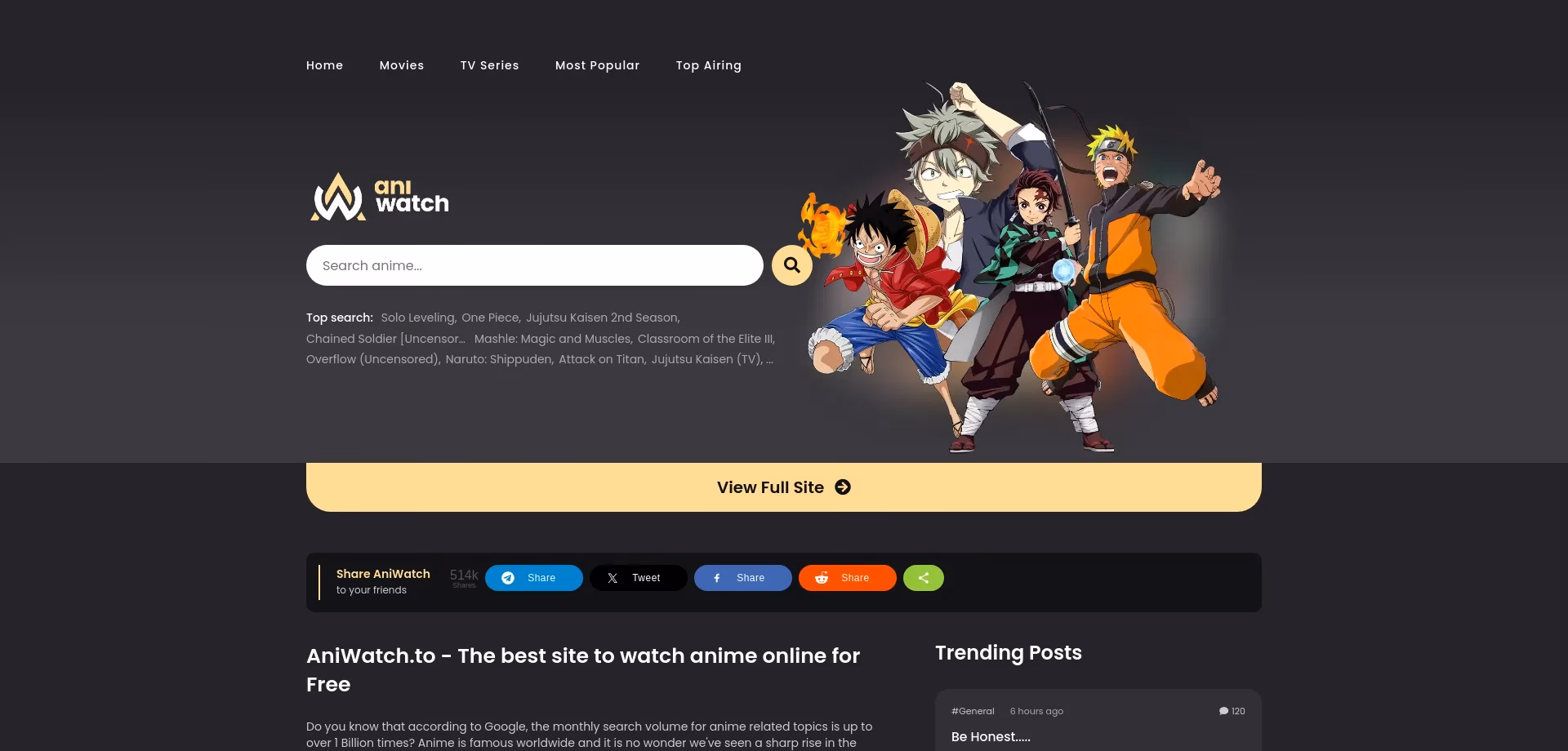This screenshot has height=751, width=1568.
Task: Tweet AniWatch using the X icon
Action: point(612,578)
